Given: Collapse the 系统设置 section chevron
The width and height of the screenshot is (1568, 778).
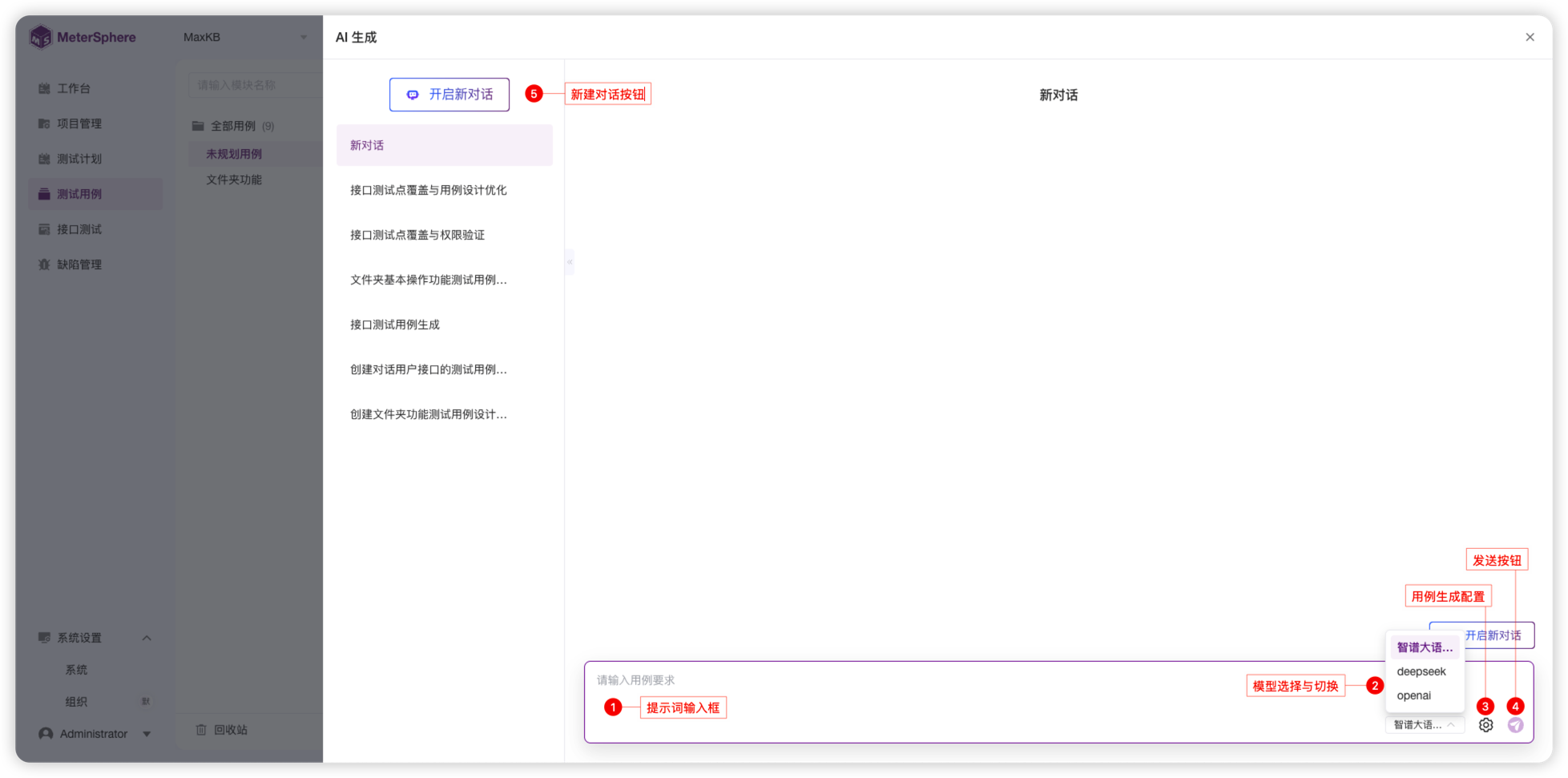Looking at the screenshot, I should click(x=147, y=637).
